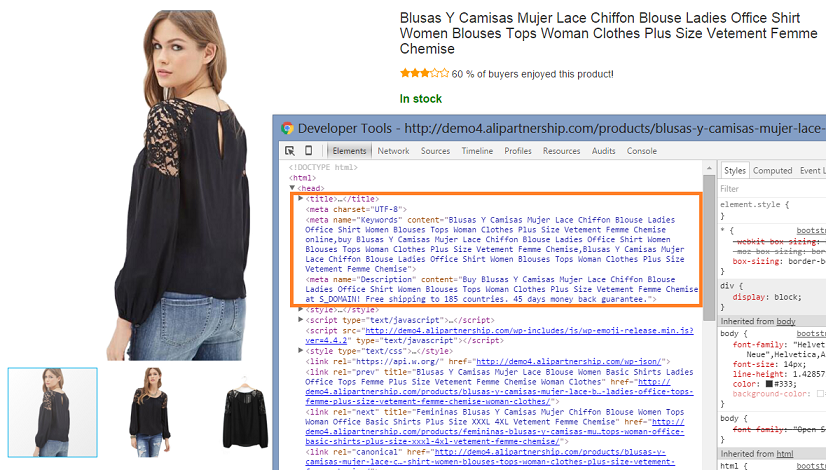Viewport: 826px width, 470px height.
Task: Open the wp-json href link
Action: click(569, 361)
